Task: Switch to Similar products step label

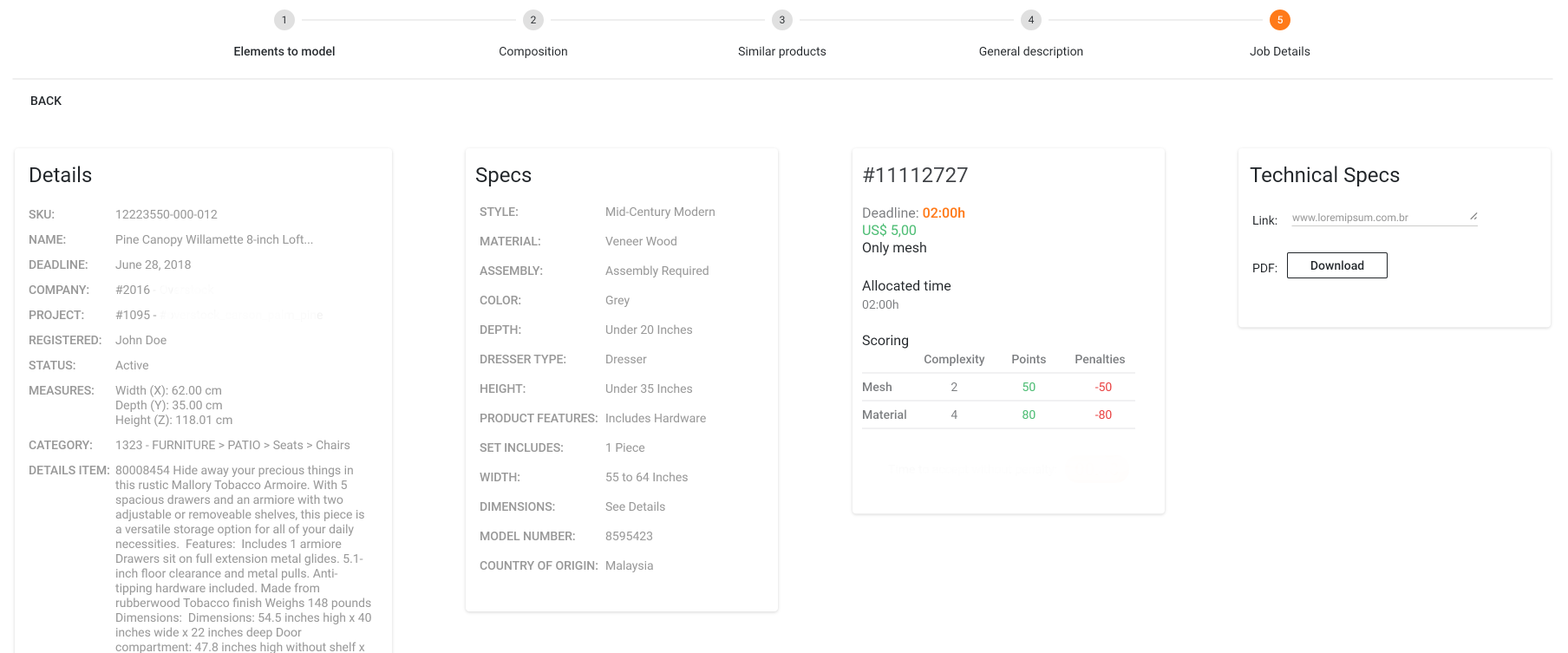Action: point(782,51)
